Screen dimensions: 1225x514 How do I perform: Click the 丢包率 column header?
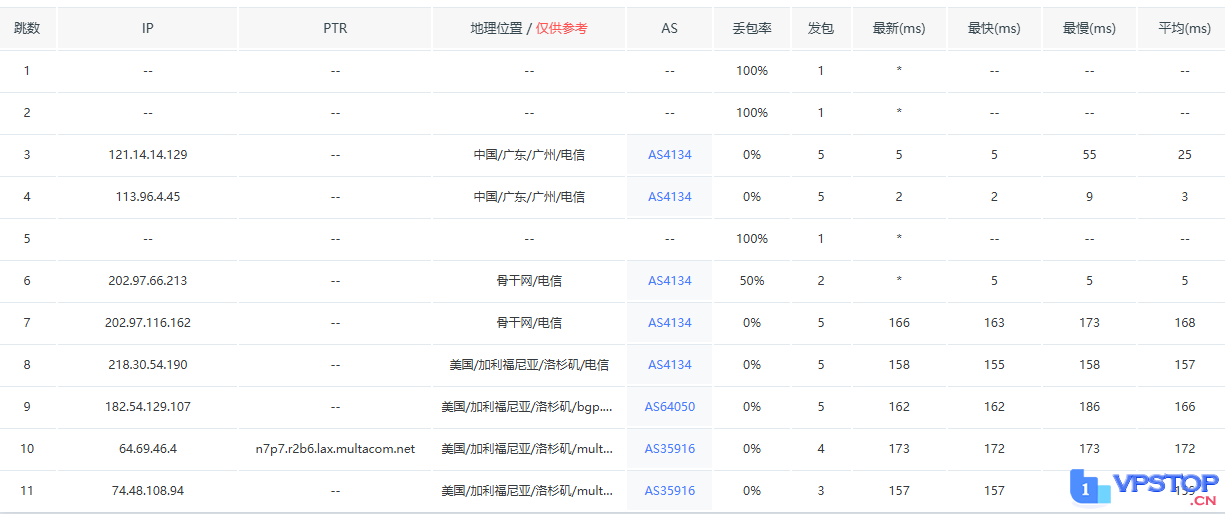tap(751, 29)
